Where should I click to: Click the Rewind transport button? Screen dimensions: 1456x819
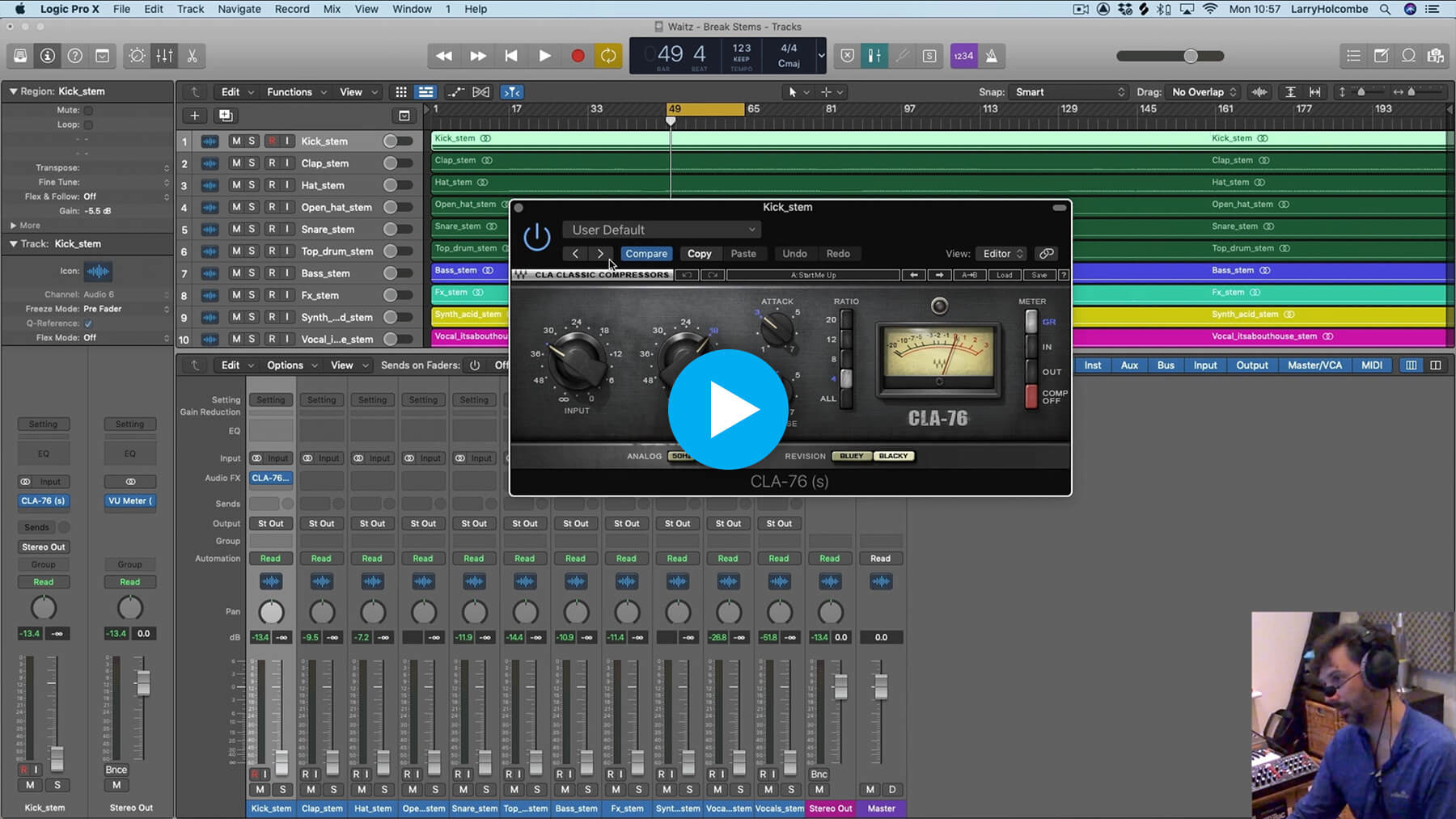pyautogui.click(x=443, y=56)
